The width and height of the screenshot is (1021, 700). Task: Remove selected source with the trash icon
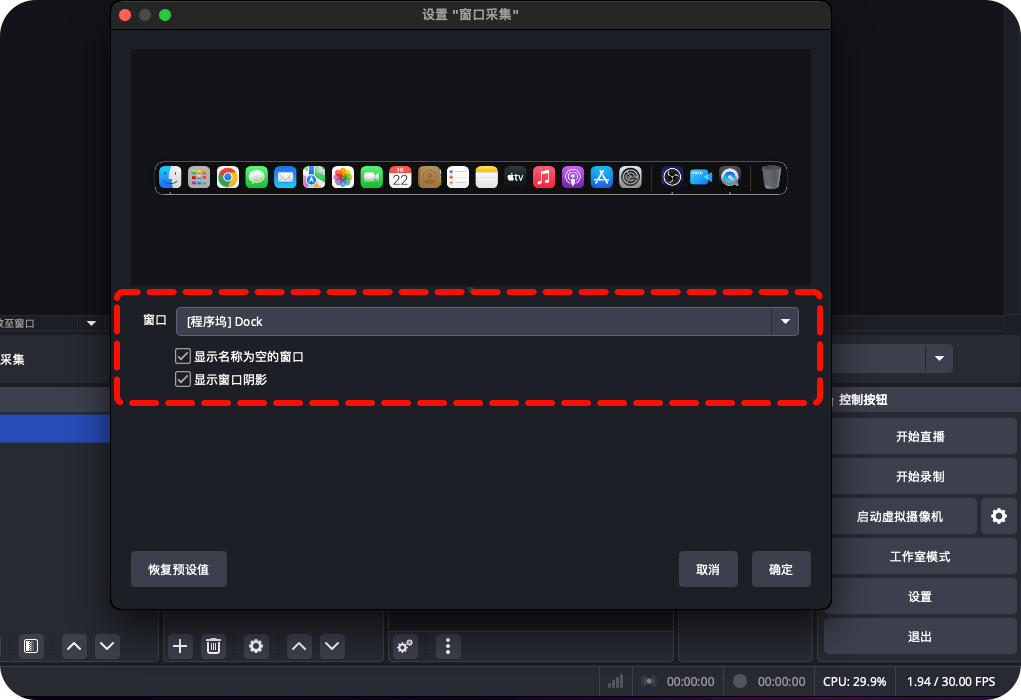[214, 646]
